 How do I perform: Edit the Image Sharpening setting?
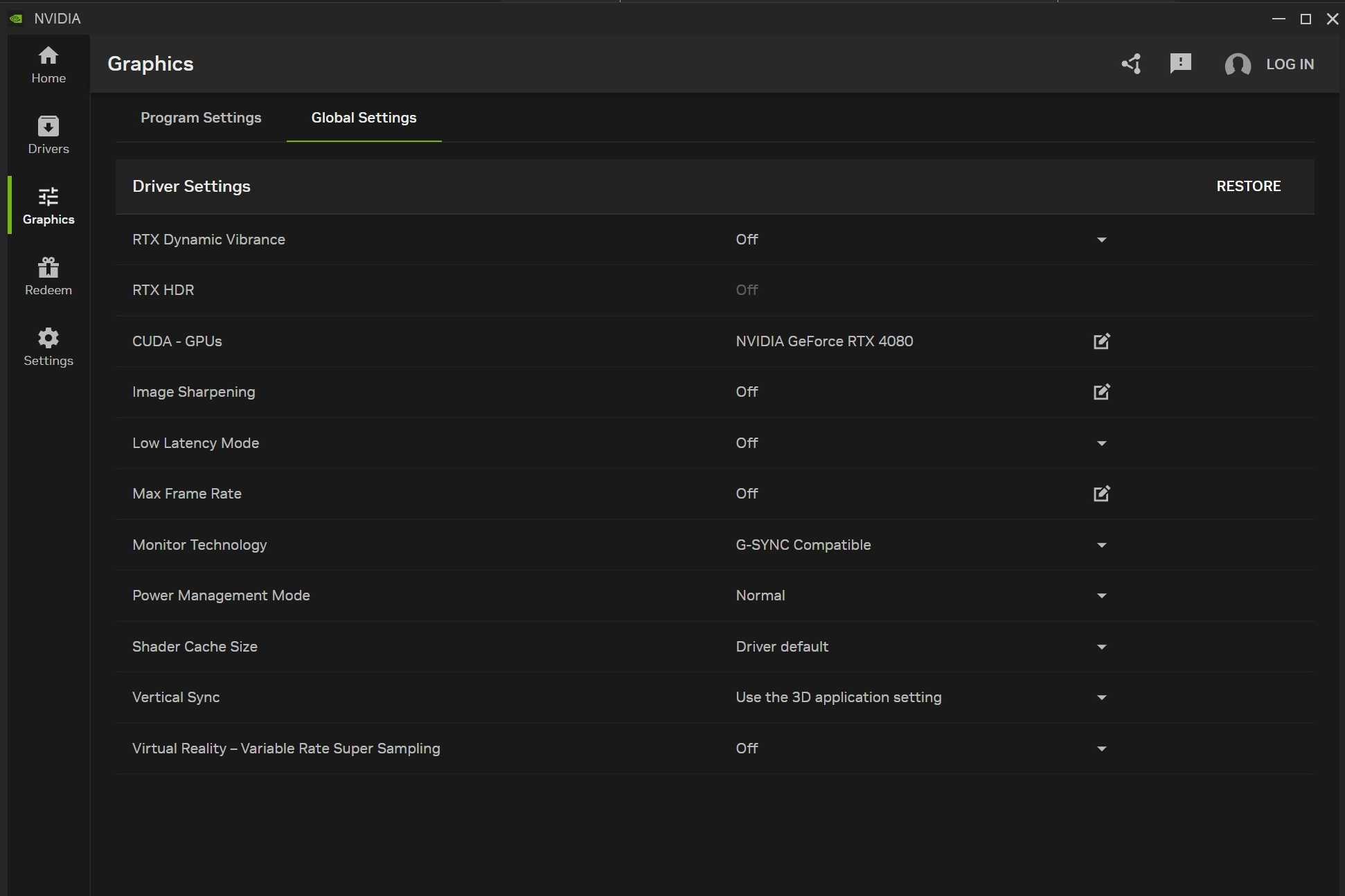pyautogui.click(x=1101, y=392)
